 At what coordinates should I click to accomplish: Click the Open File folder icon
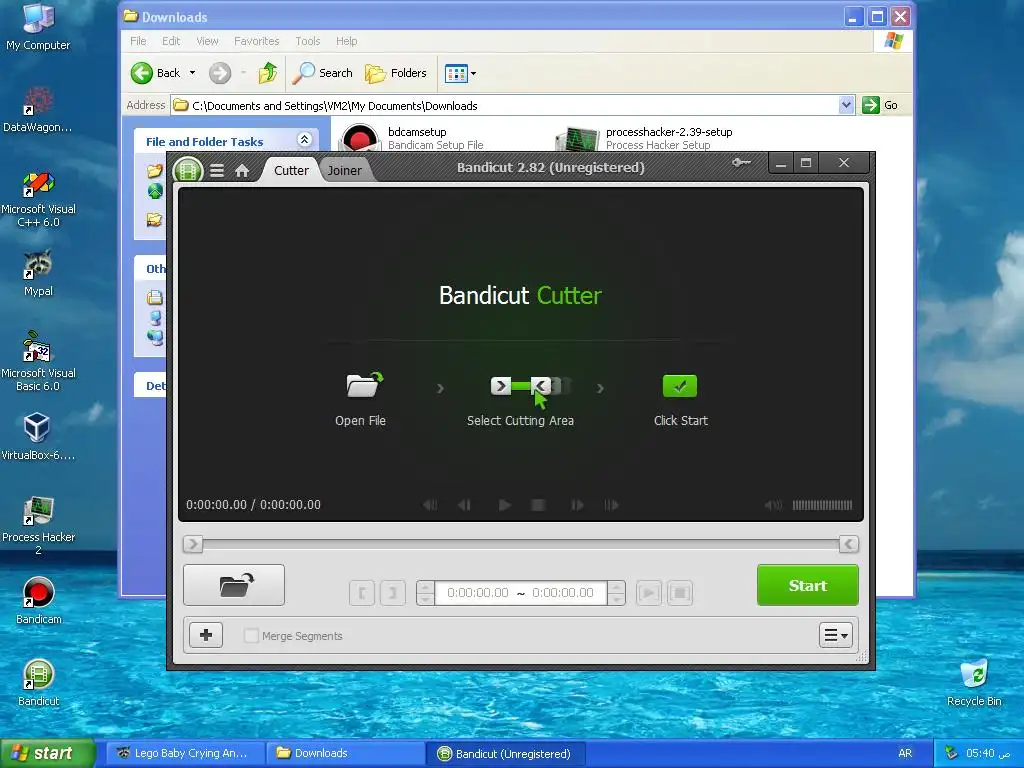pos(364,385)
